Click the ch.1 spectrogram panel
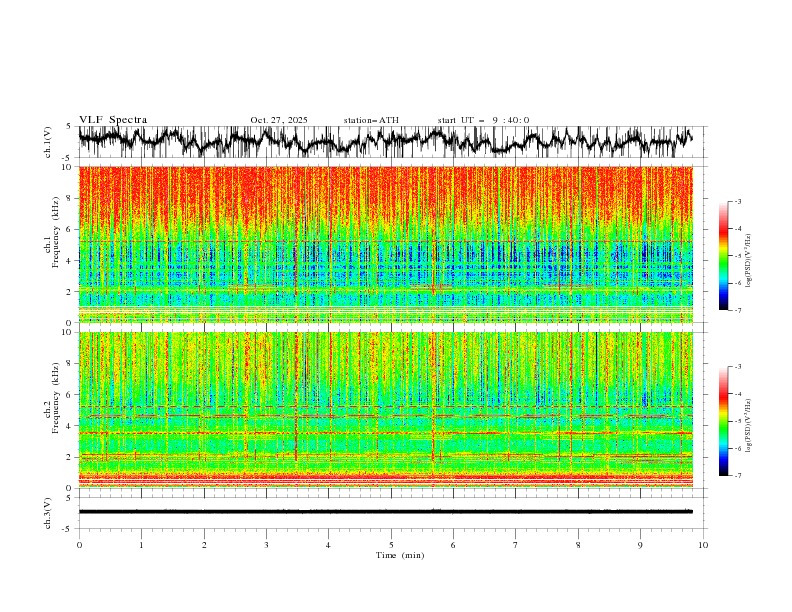The height and width of the screenshot is (612, 792). pos(386,244)
